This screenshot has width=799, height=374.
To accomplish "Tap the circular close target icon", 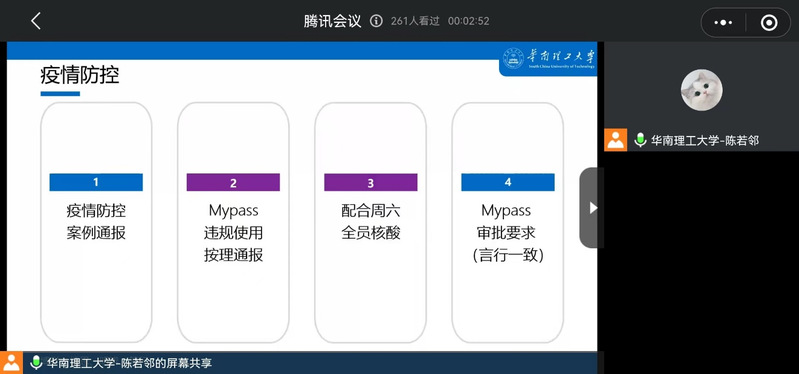I will 768,22.
